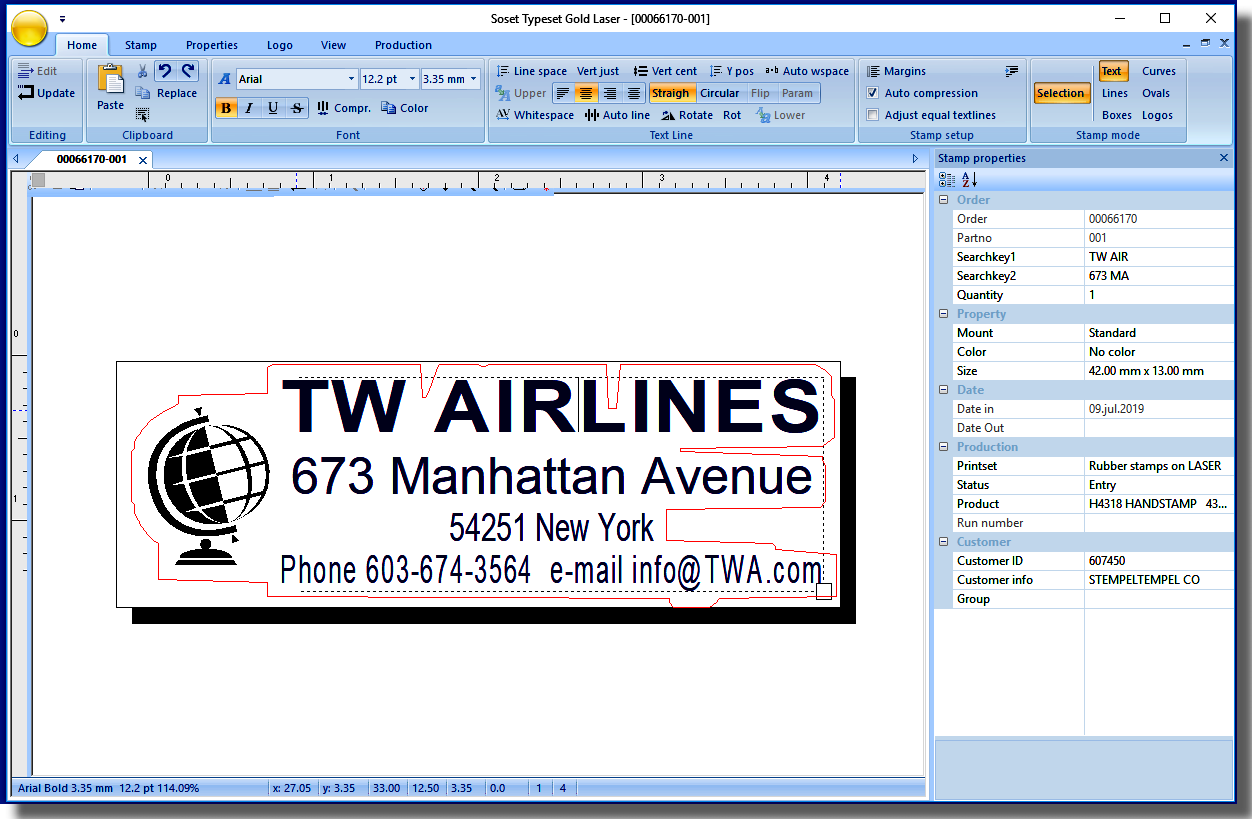The image size is (1252, 819).
Task: Open the Logo ribbon tab
Action: [280, 45]
